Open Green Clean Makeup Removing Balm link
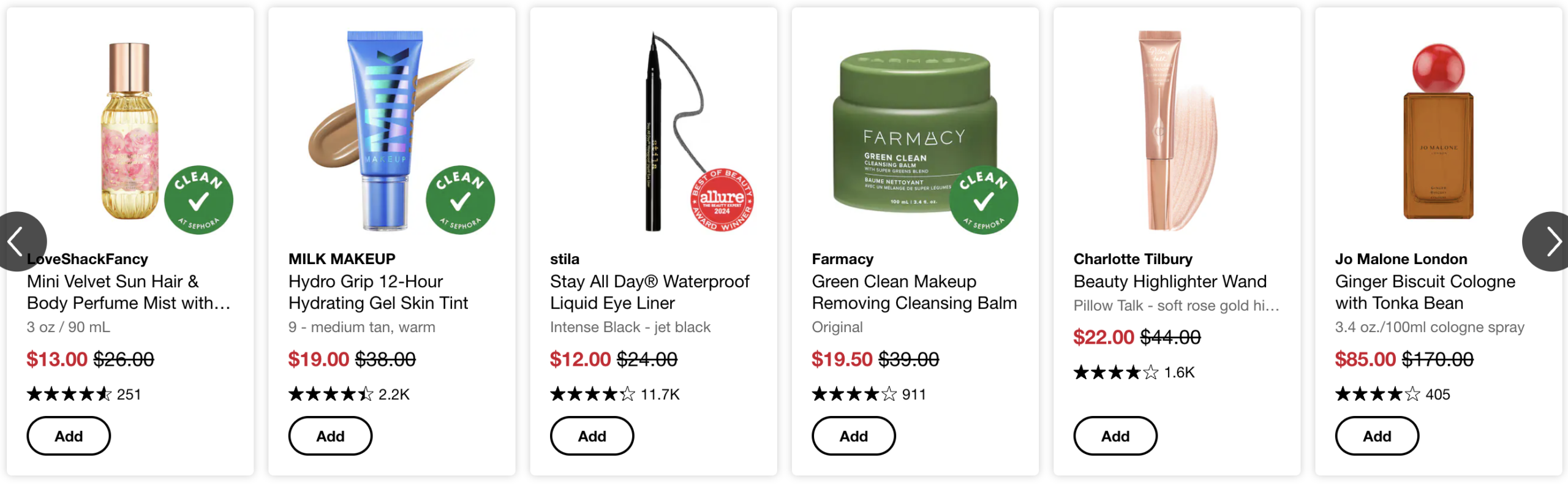The height and width of the screenshot is (484, 1568). pyautogui.click(x=914, y=292)
